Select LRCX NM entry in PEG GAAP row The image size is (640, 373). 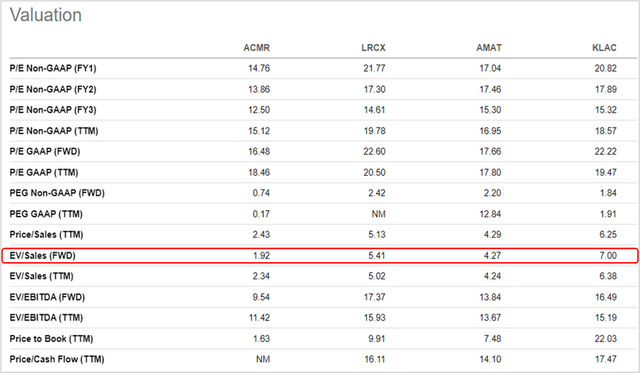tap(378, 214)
